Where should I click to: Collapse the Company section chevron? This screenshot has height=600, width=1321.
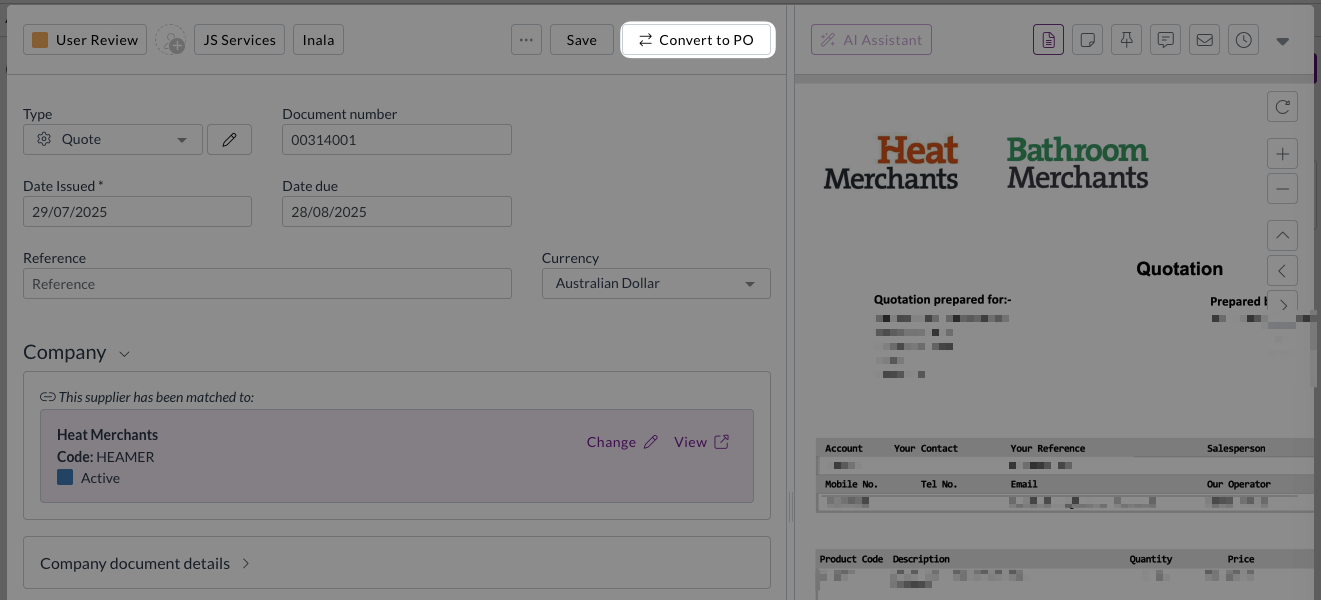coord(125,354)
